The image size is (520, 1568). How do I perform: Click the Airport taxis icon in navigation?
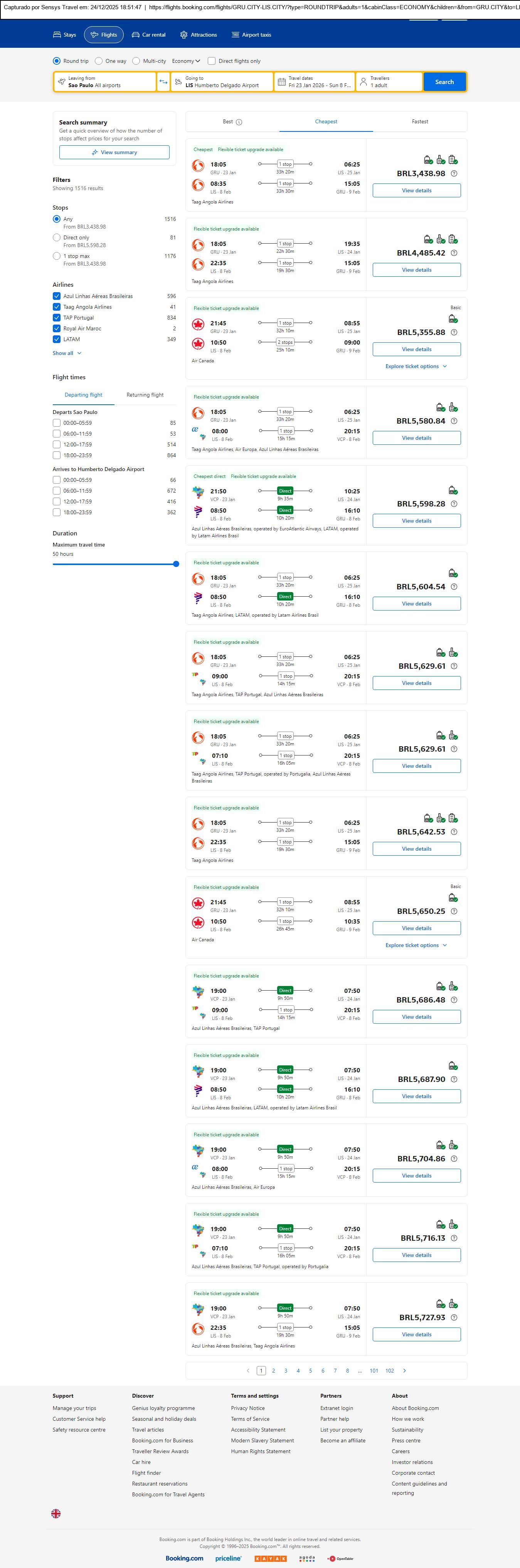pos(235,35)
